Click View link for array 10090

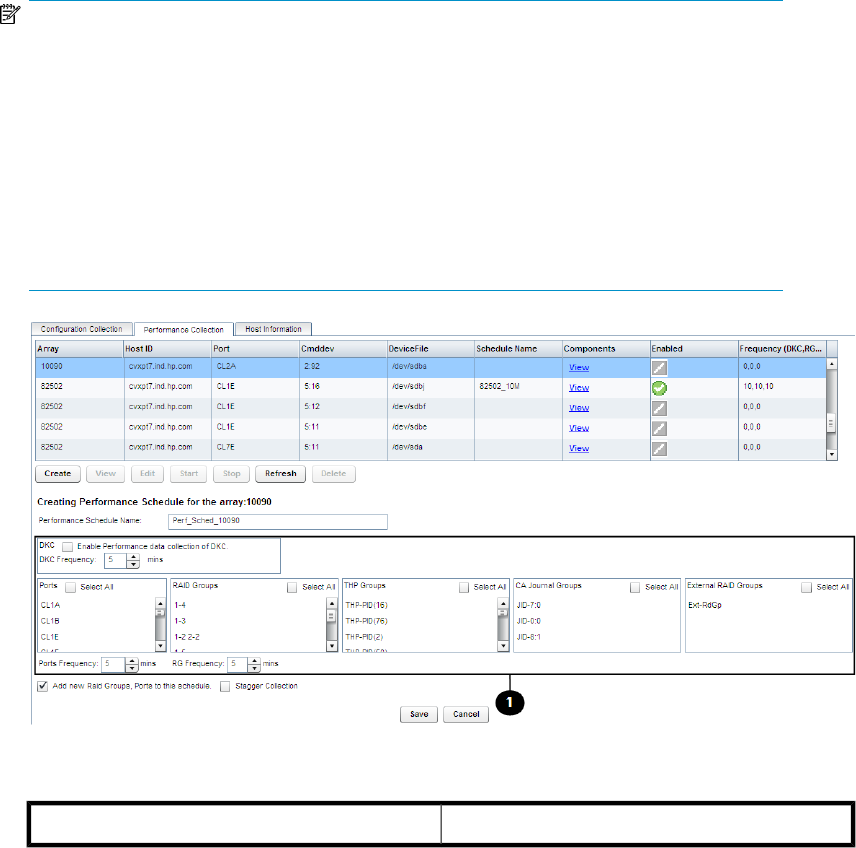[578, 368]
